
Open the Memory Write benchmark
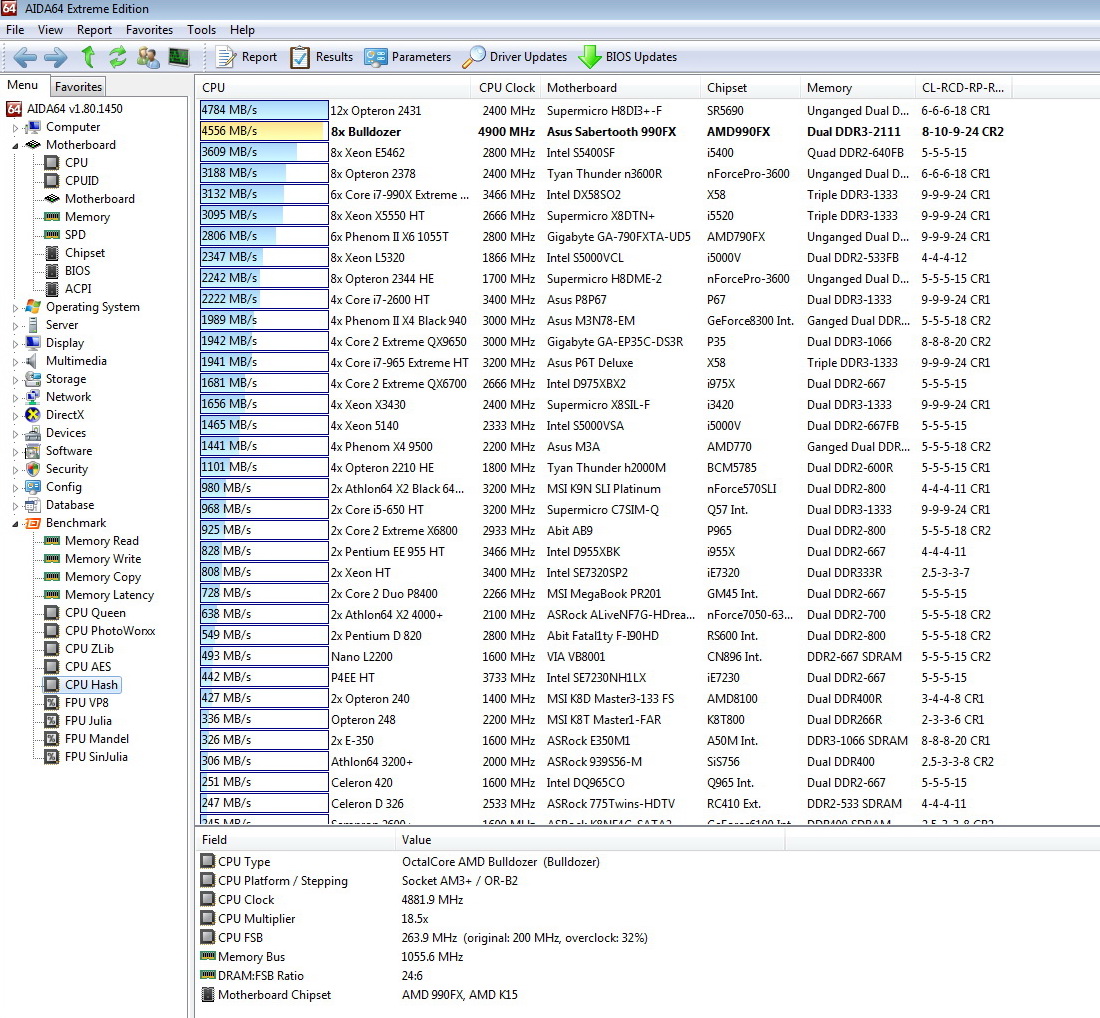click(x=103, y=558)
